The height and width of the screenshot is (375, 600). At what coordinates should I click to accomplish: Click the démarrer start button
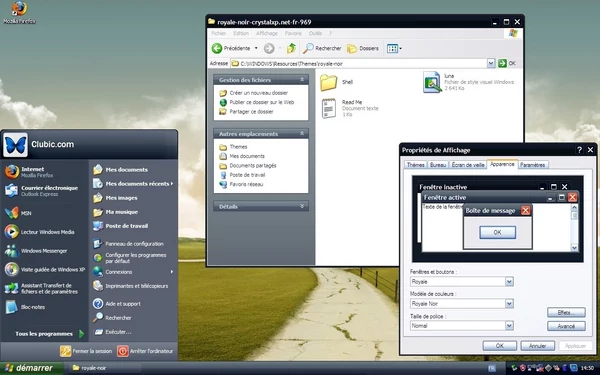click(31, 368)
